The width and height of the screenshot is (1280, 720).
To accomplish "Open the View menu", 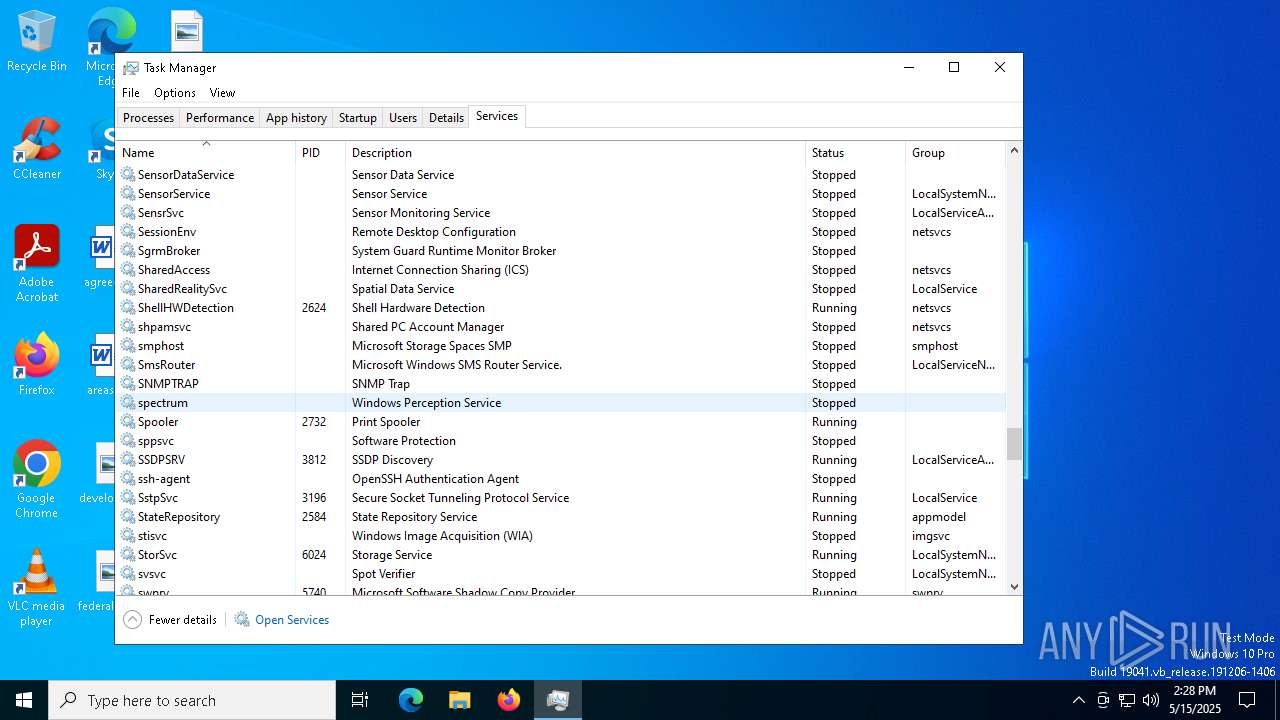I will (222, 93).
